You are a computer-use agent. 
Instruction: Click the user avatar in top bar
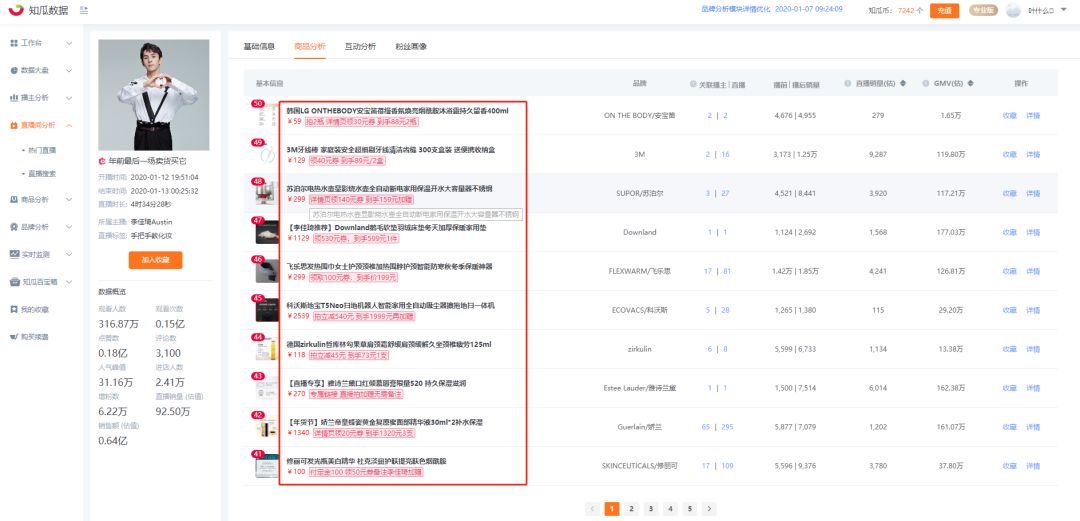point(1013,10)
